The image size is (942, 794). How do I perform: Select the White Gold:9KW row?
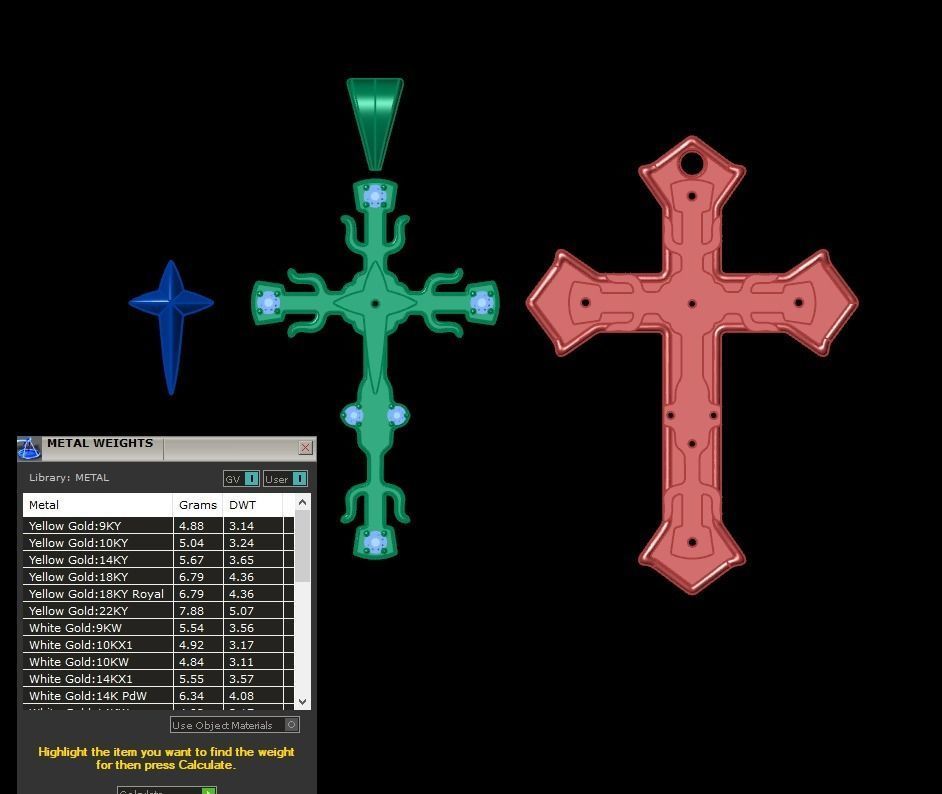click(158, 628)
